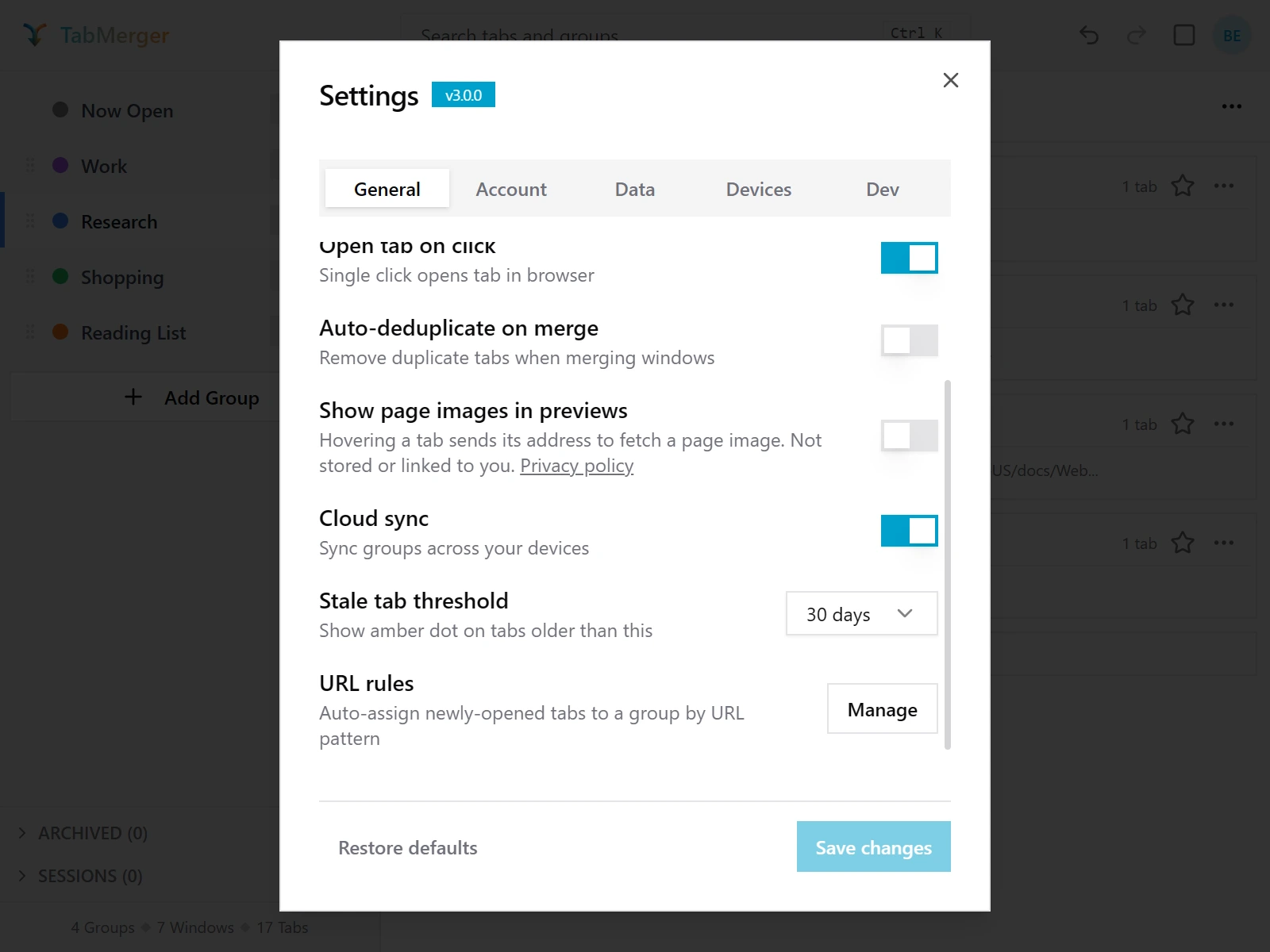Click the redo arrow icon
This screenshot has width=1270, height=952.
pos(1137,35)
